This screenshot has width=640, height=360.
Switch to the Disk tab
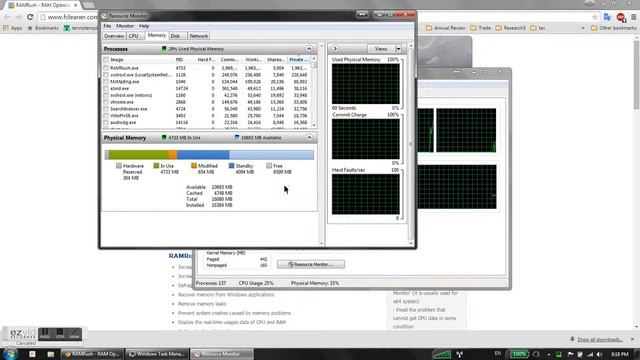coord(175,36)
